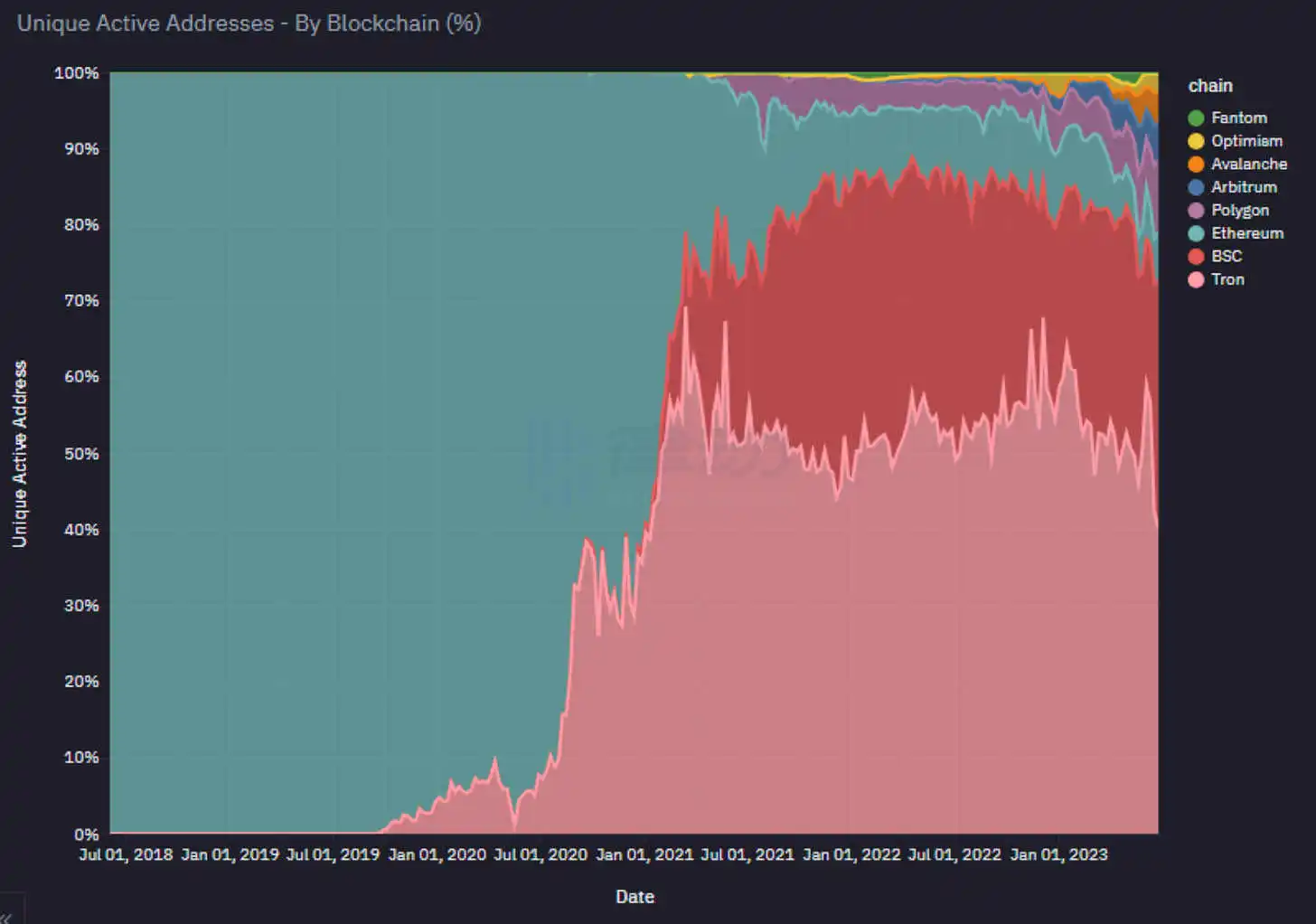Select the orange Avalanche legend marker
The width and height of the screenshot is (1316, 924).
[x=1196, y=165]
